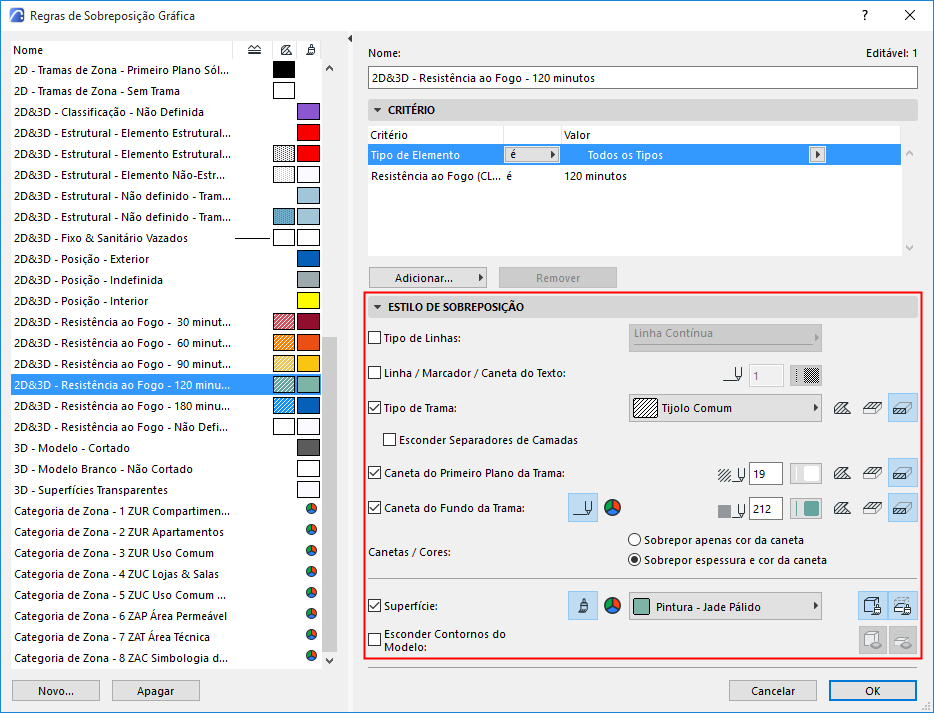Check Esconder Separadores de Camadas
Viewport: 934px width, 713px height.
(390, 440)
